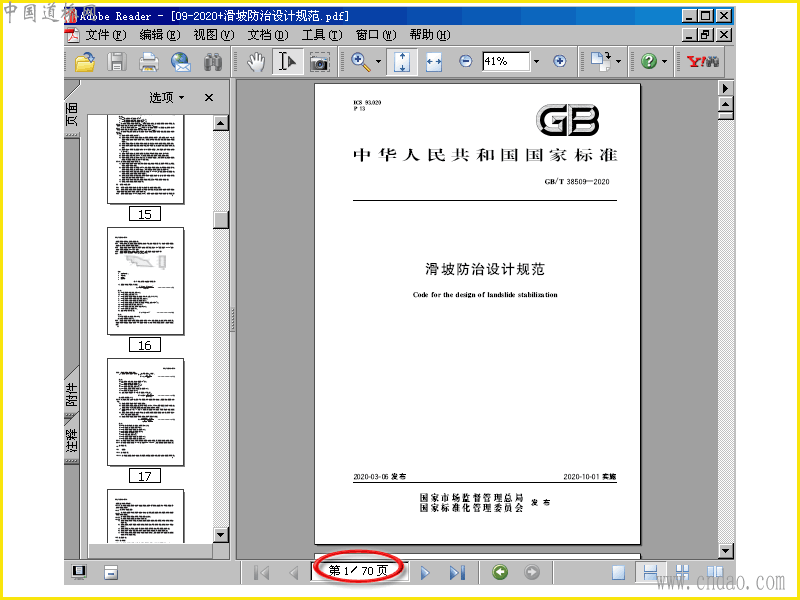The width and height of the screenshot is (800, 600).
Task: Open Help with the question mark icon
Action: tap(649, 62)
